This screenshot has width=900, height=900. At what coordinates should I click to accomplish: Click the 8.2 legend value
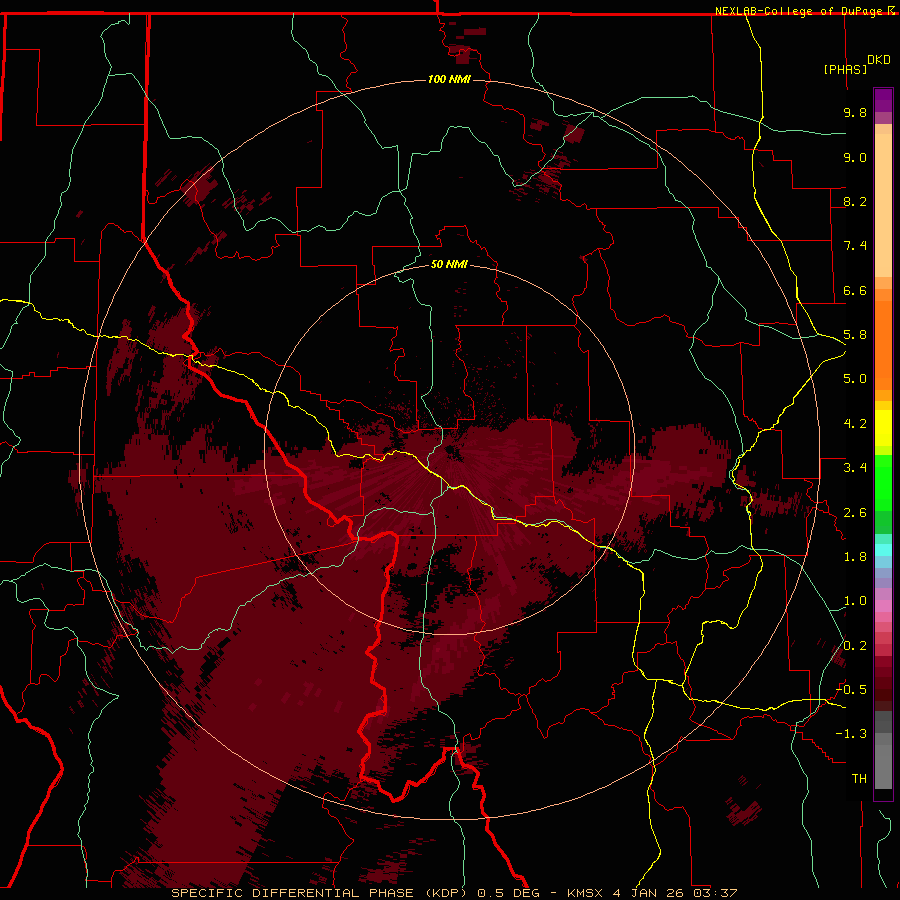pyautogui.click(x=855, y=201)
